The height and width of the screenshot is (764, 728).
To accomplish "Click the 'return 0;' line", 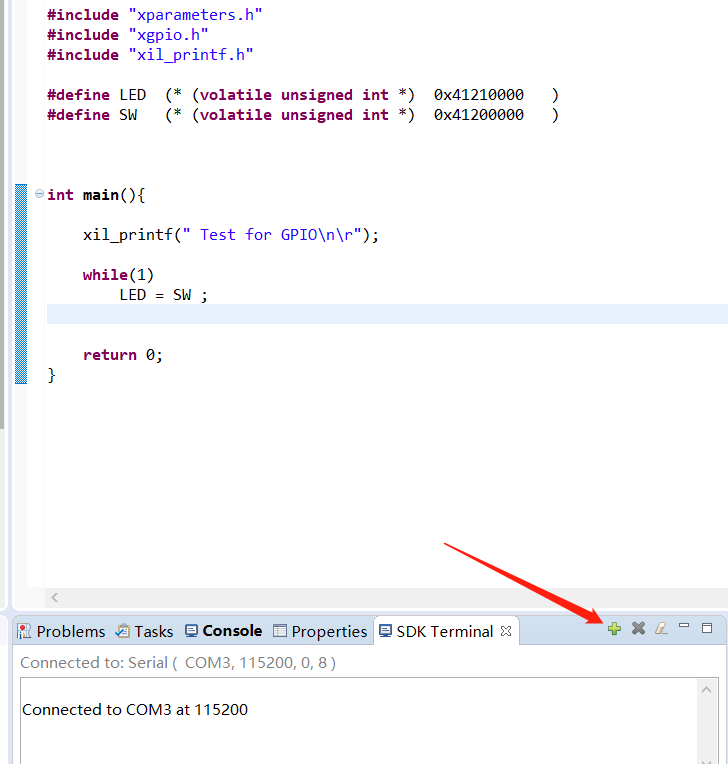I will (122, 355).
